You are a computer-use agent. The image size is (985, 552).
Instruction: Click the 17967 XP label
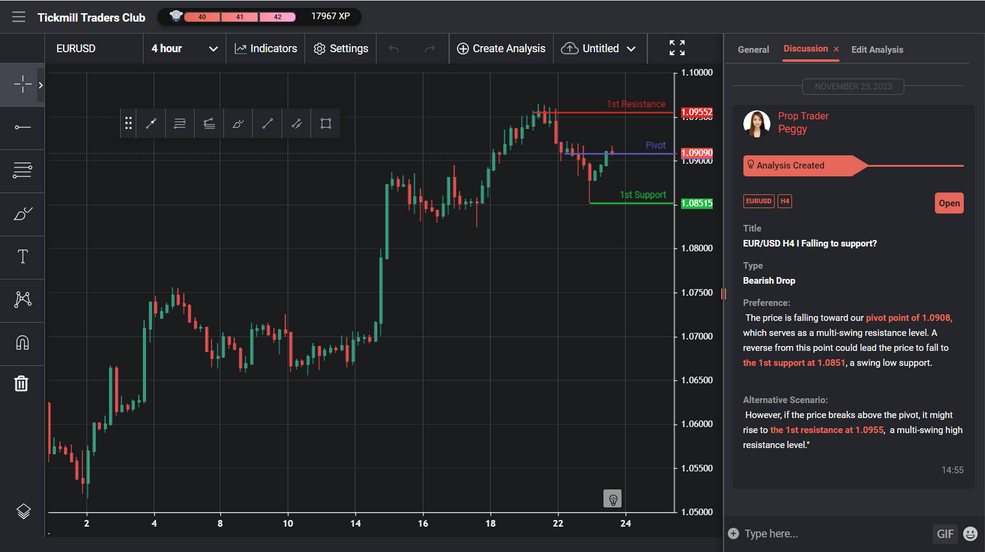(330, 16)
